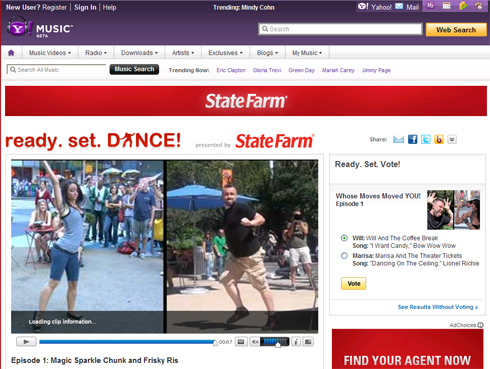Open See Results Without Voting link
The width and height of the screenshot is (490, 369).
click(x=438, y=307)
